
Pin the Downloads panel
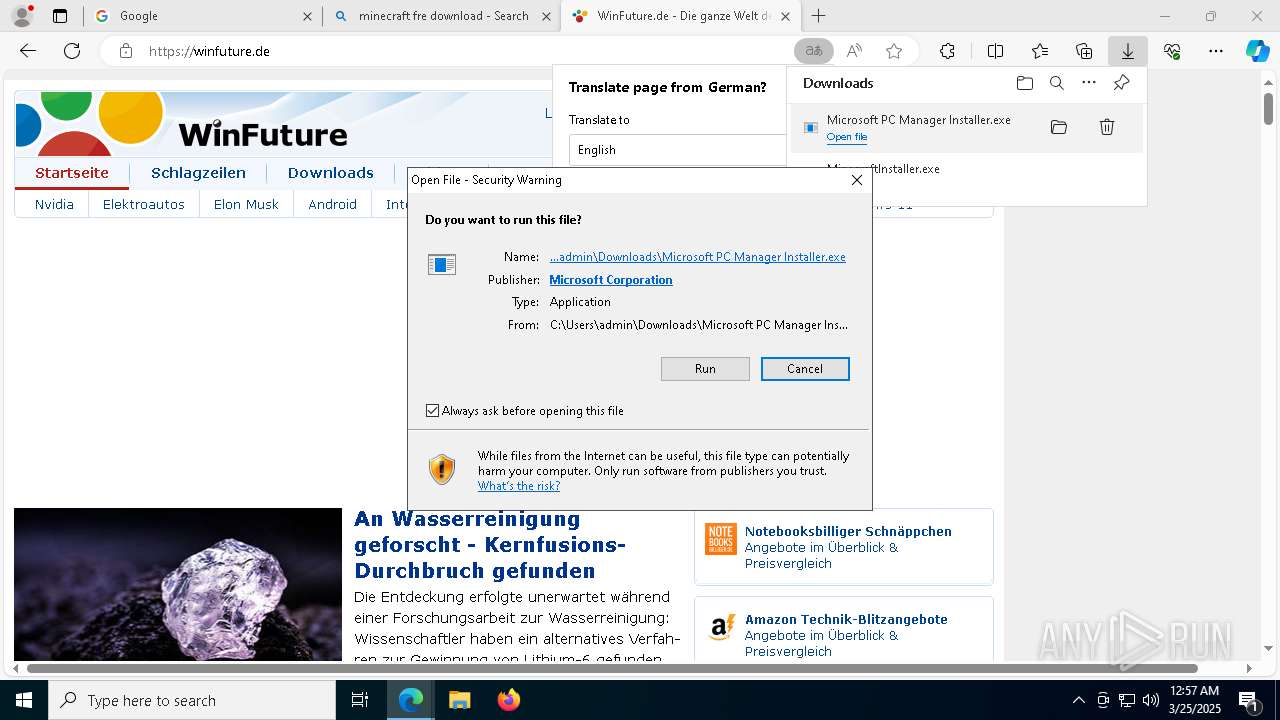point(1121,83)
